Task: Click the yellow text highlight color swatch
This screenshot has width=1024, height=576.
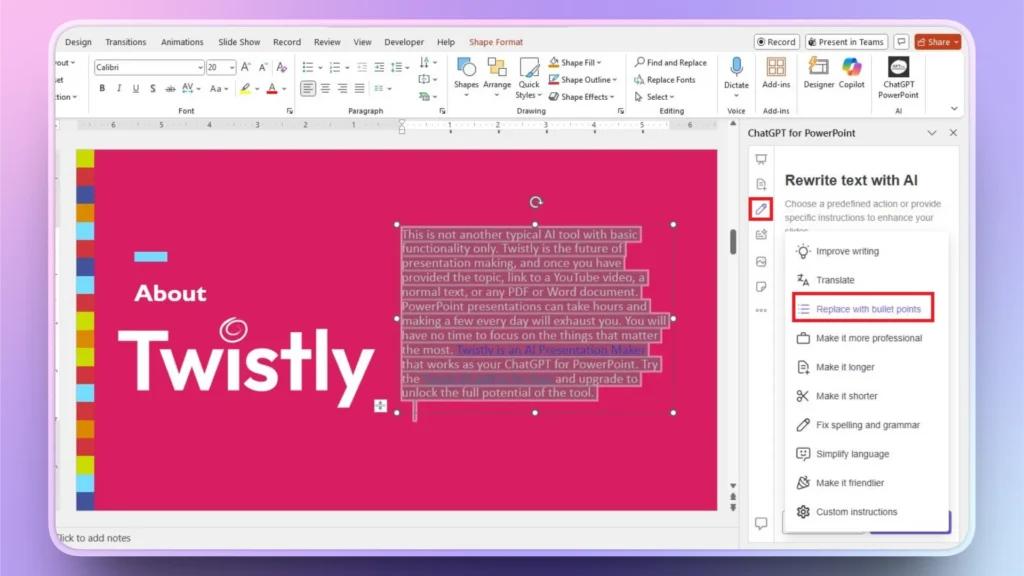Action: click(x=246, y=88)
